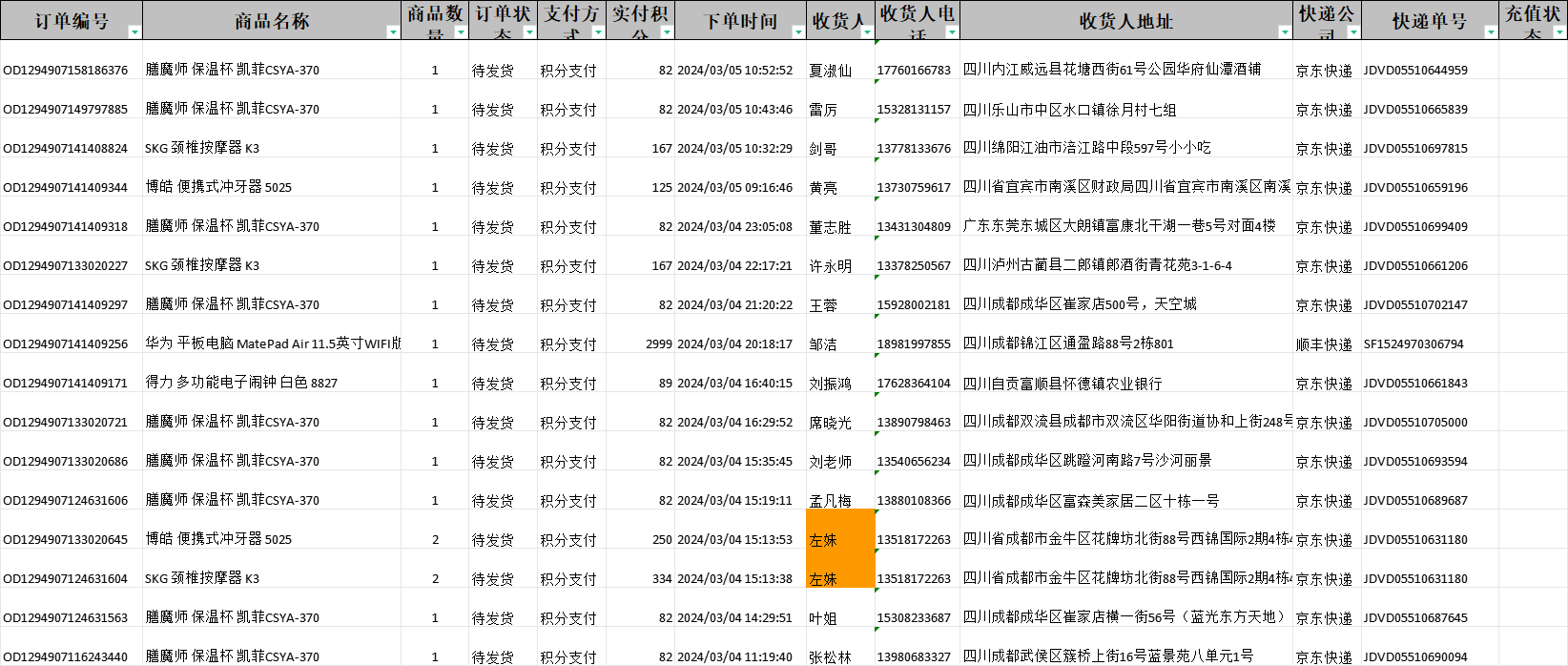Open the 收货人地址 column filter dropdown
Viewport: 1568px width, 666px height.
tap(1286, 32)
